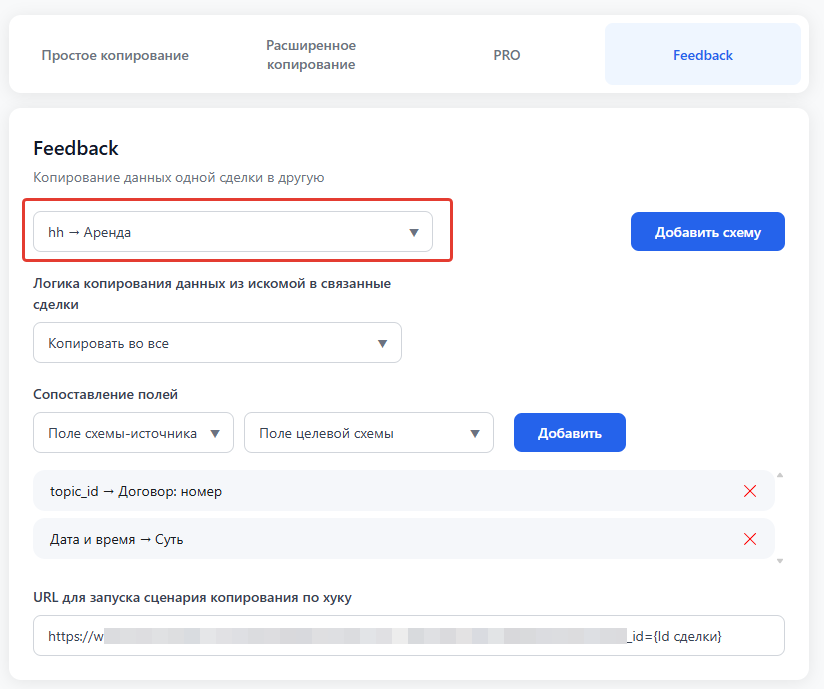
Task: Click the Feedback section heading
Action: [x=76, y=148]
